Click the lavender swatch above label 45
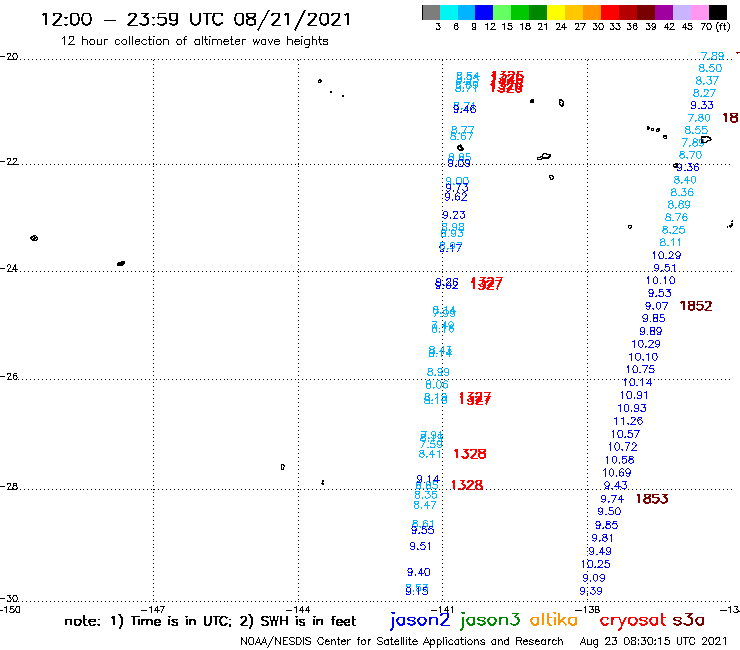The image size is (740, 650). click(681, 12)
